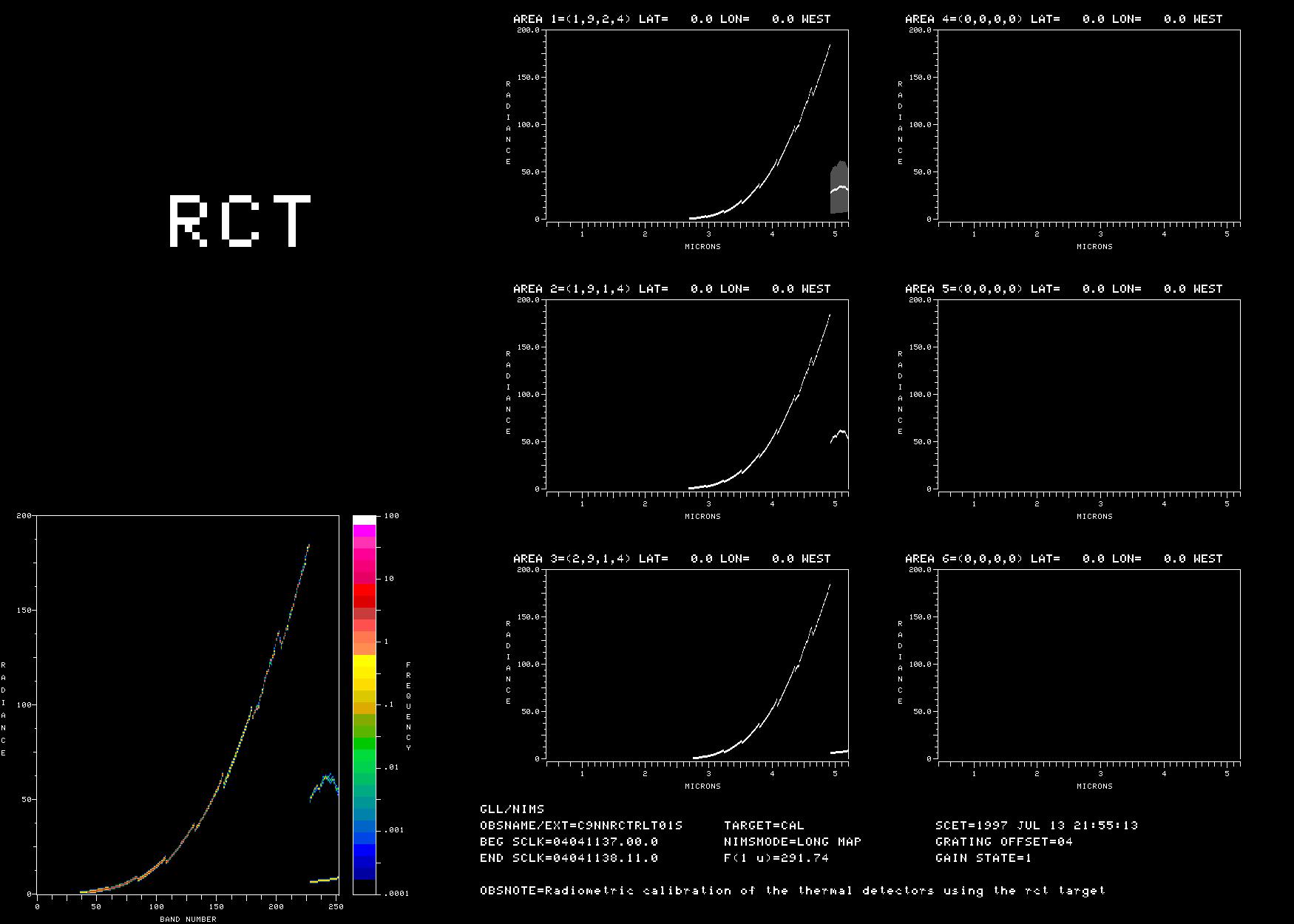Select the empty AREA 5 radiance plot
1294x924 pixels.
(x=1088, y=394)
